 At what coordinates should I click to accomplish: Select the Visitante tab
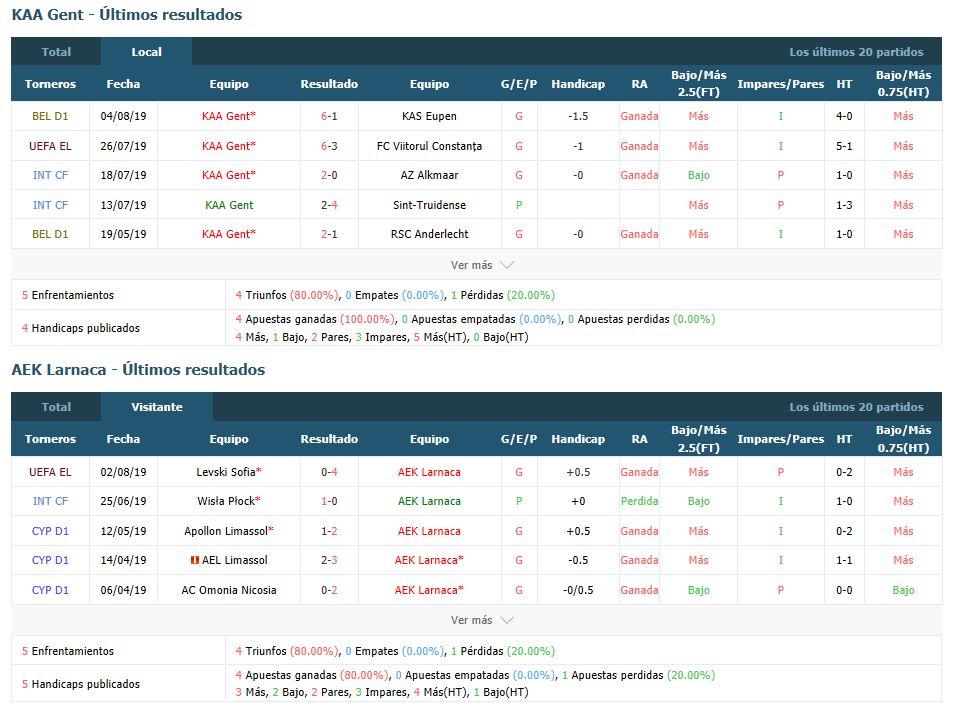click(157, 407)
